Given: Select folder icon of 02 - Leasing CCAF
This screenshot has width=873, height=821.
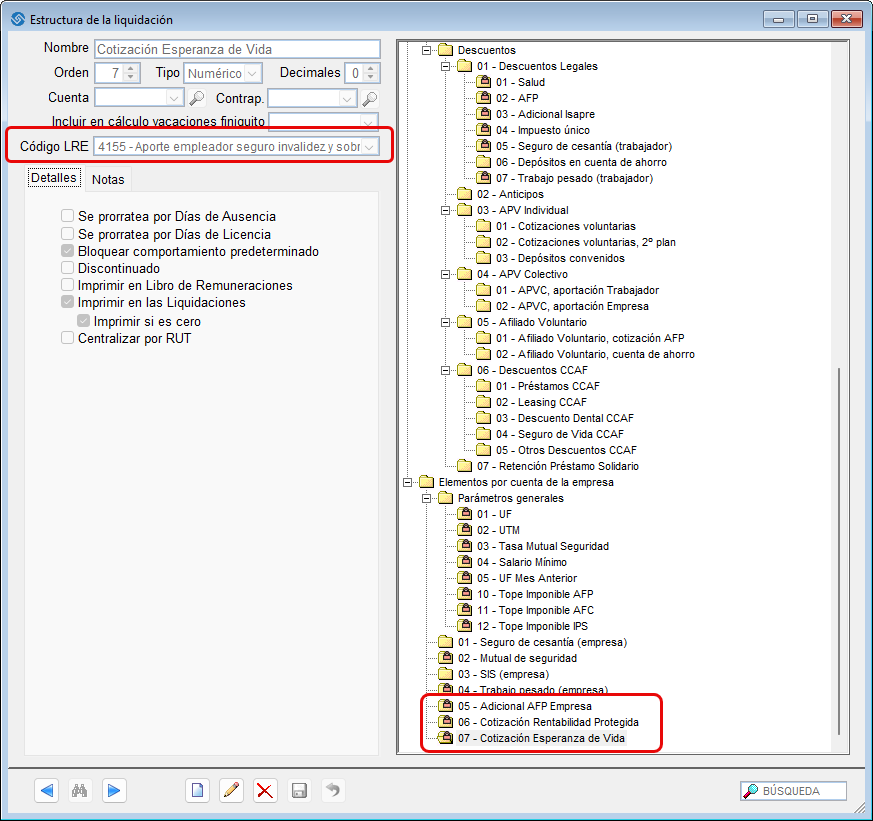Looking at the screenshot, I should pos(483,402).
